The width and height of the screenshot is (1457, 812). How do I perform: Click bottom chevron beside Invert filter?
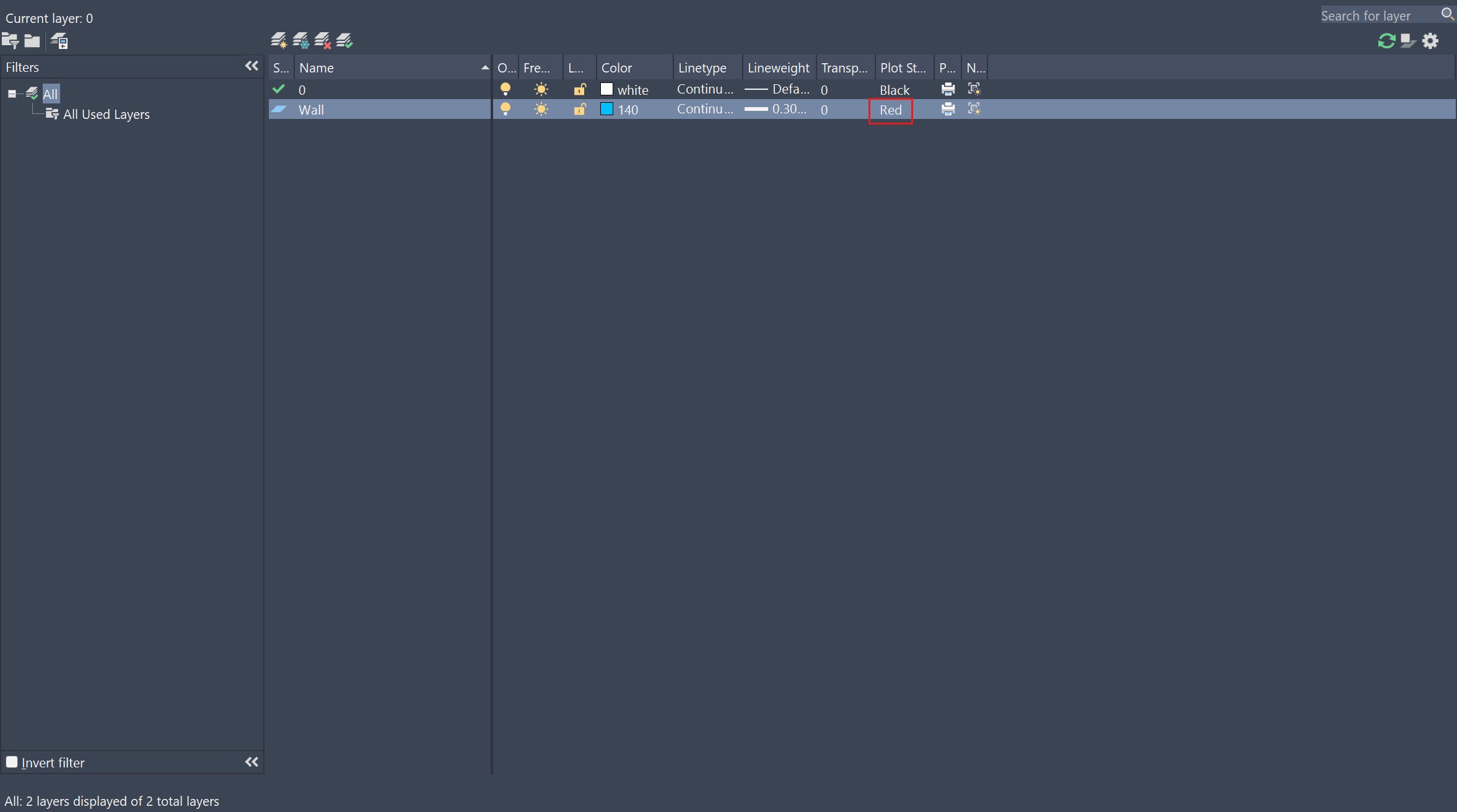pos(252,762)
